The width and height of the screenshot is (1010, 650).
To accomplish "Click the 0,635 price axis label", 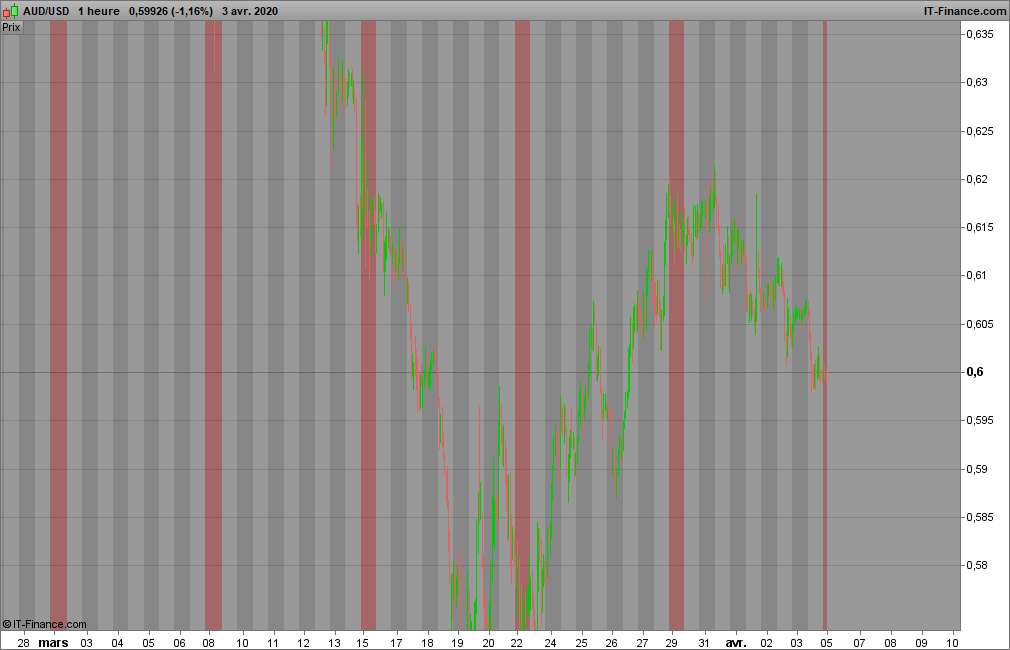I will click(x=979, y=34).
